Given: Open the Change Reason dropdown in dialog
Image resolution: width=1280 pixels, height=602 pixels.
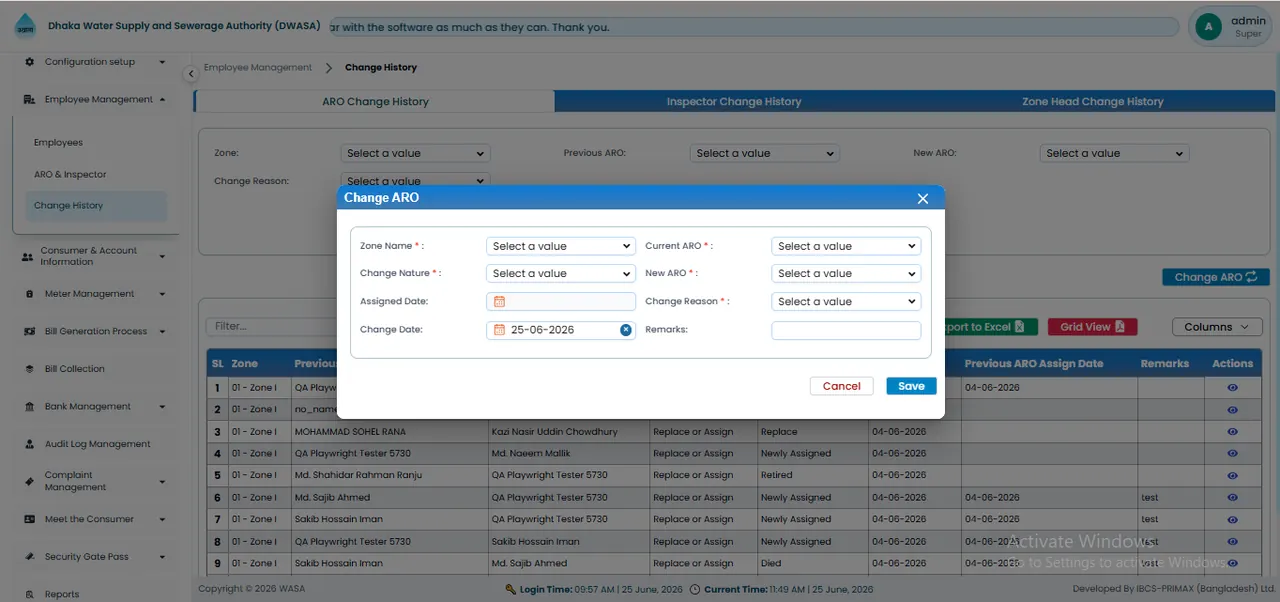Looking at the screenshot, I should point(846,301).
